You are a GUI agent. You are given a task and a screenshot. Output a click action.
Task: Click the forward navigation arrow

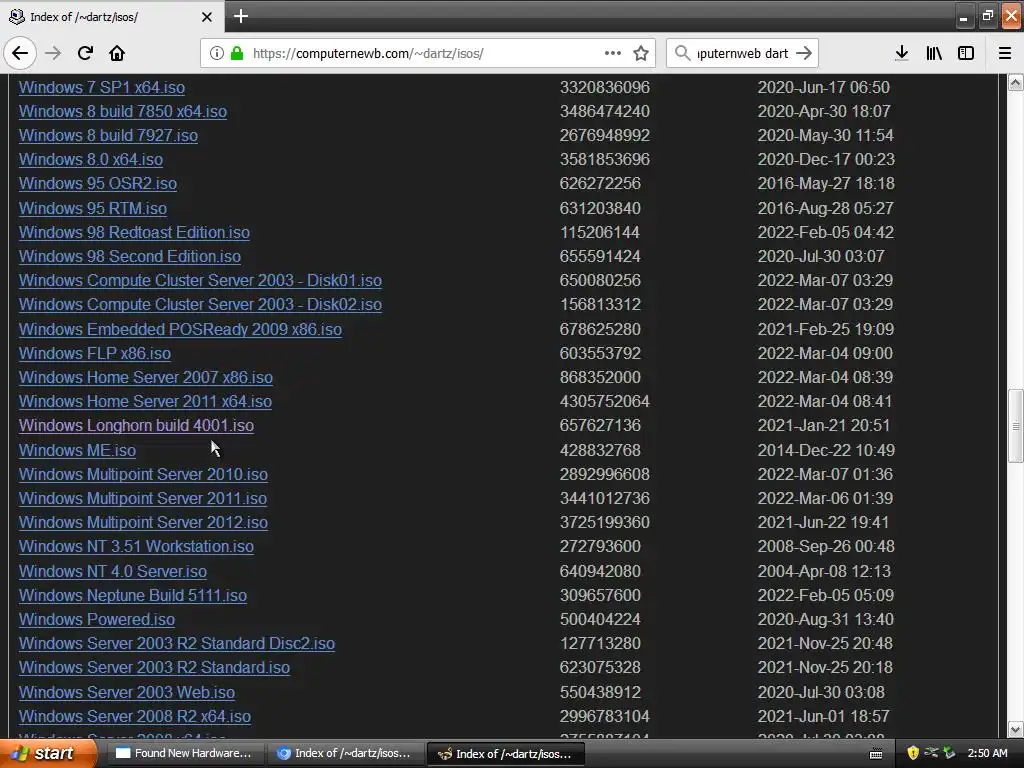tap(53, 53)
